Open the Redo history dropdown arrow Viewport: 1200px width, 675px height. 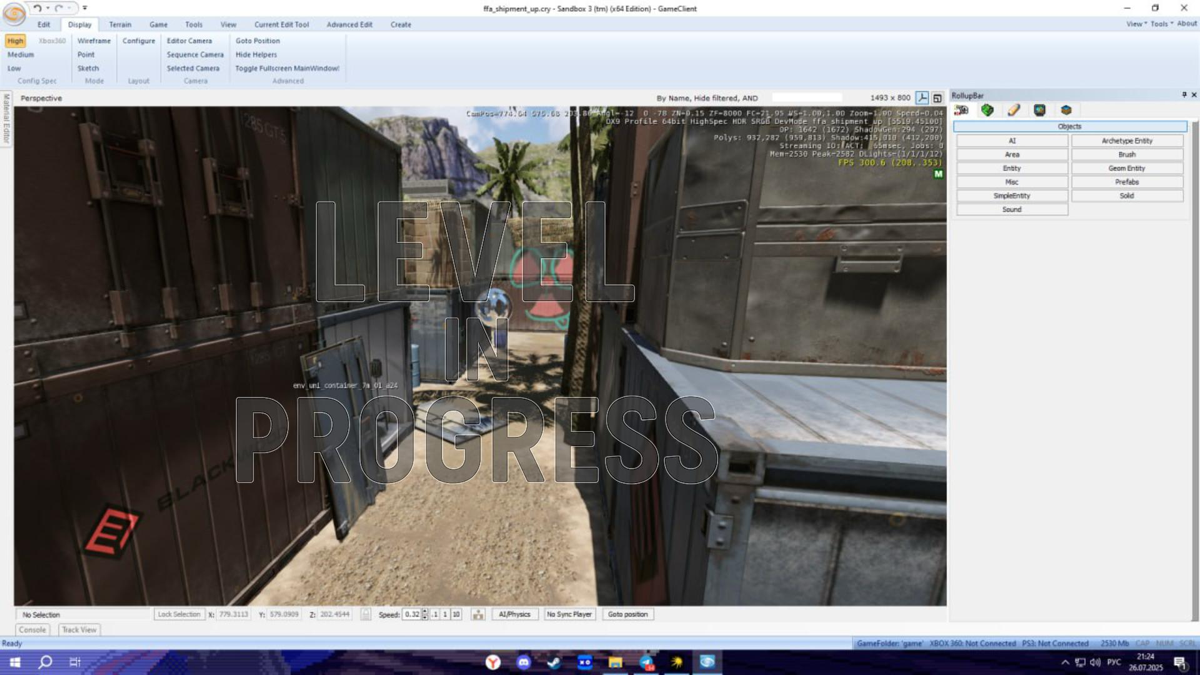tap(68, 8)
